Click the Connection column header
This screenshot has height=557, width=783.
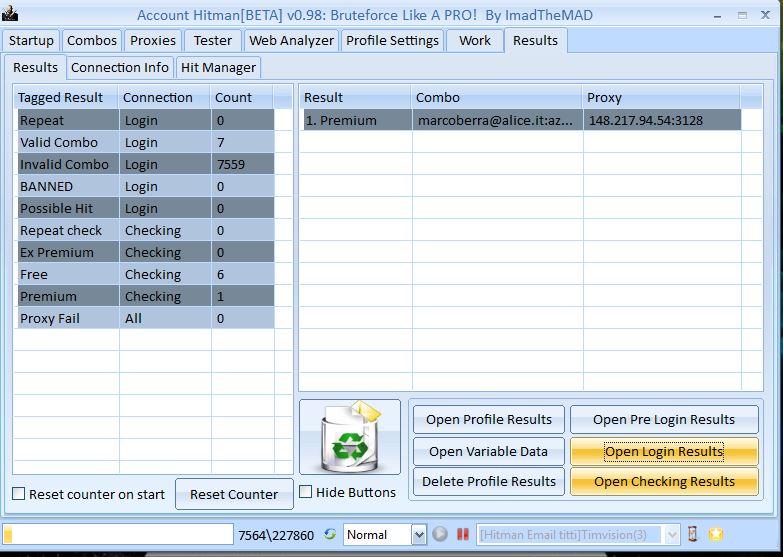pos(164,97)
